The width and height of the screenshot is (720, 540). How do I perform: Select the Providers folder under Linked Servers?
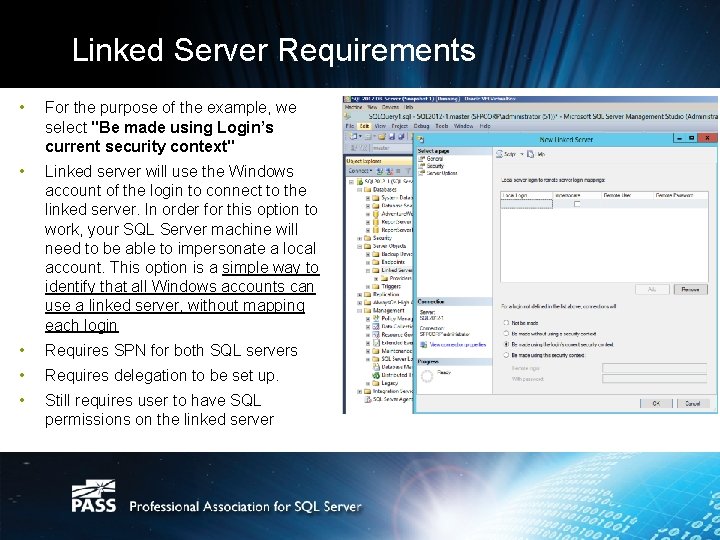(x=398, y=278)
